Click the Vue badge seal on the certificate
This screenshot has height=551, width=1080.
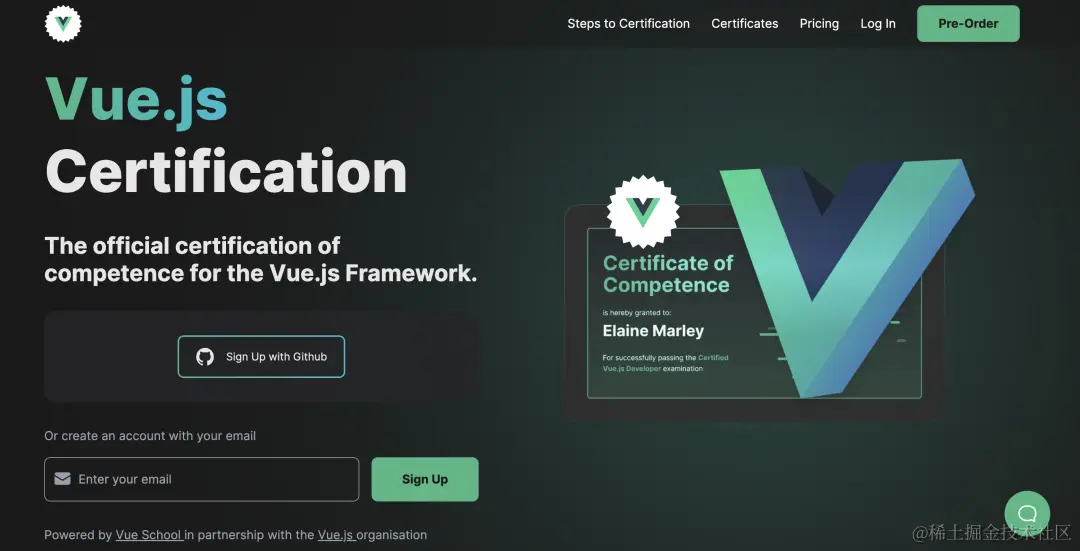(x=643, y=211)
